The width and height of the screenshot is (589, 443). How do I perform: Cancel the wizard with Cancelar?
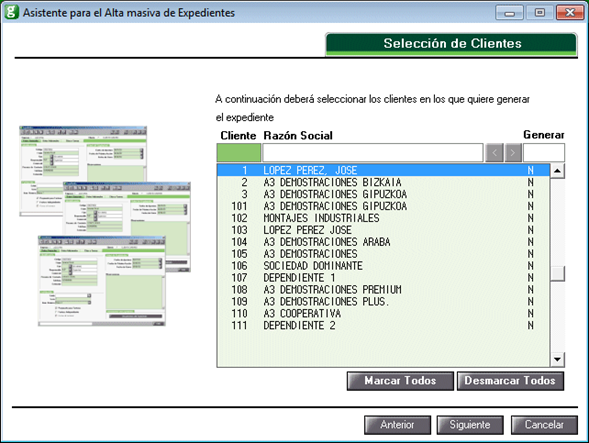(544, 425)
